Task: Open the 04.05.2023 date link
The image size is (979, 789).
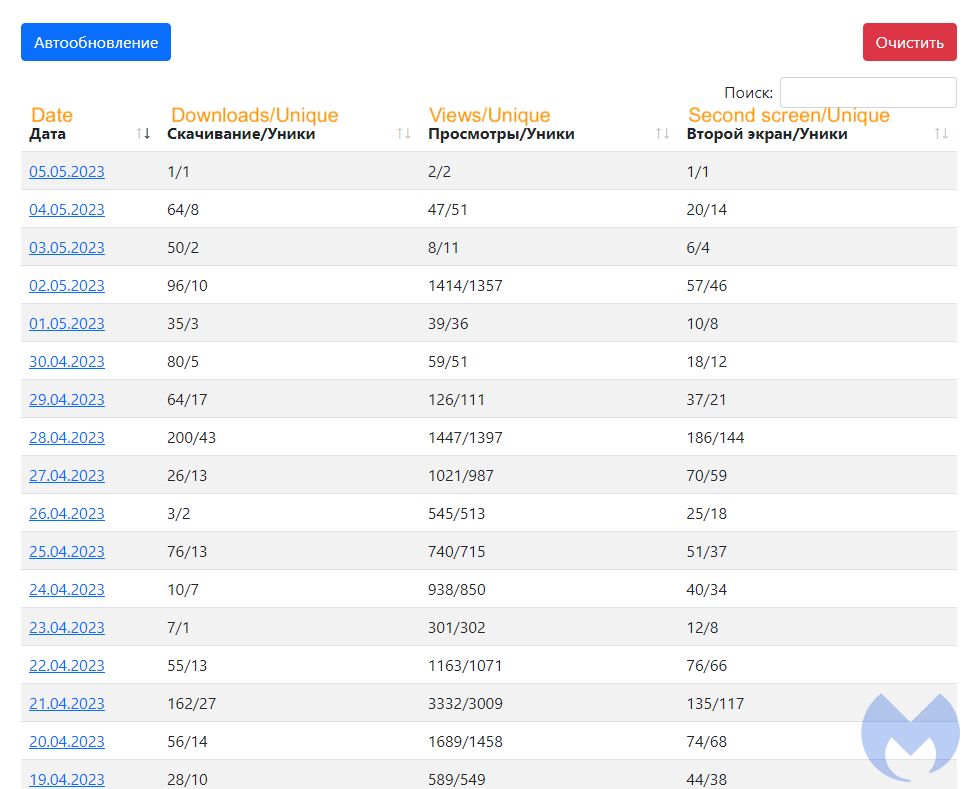Action: [67, 210]
